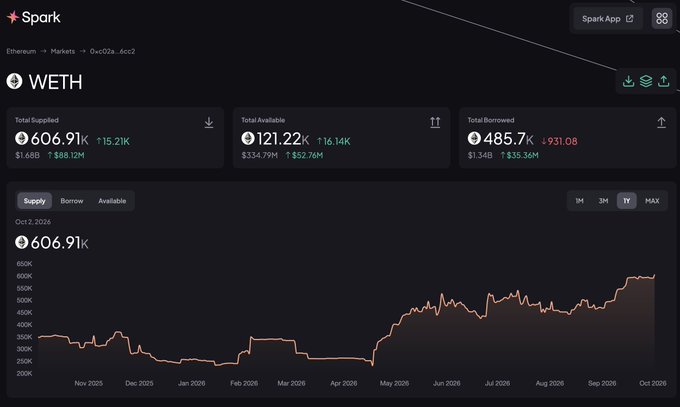This screenshot has width=680, height=407.
Task: Click the green download arrow icon
Action: tap(628, 81)
